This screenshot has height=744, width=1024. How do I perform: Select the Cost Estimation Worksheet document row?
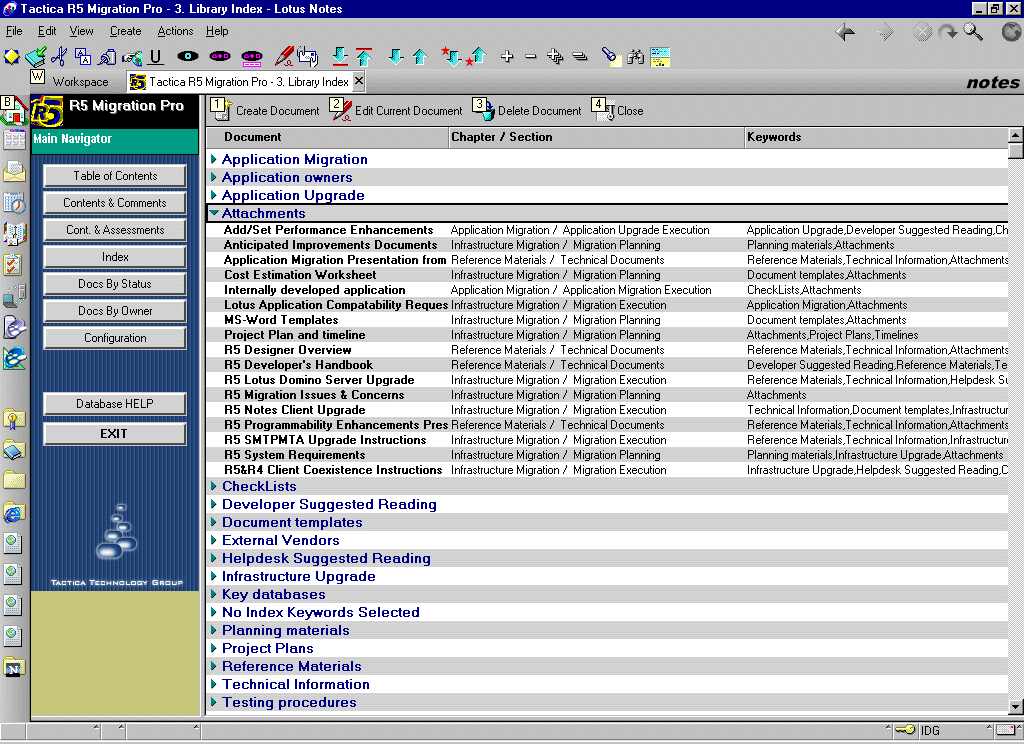point(606,275)
